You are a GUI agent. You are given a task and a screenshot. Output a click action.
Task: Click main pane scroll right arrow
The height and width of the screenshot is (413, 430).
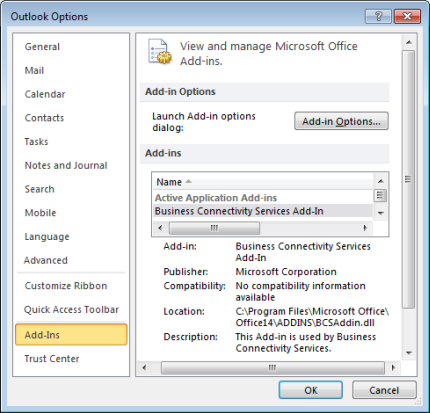coord(393,368)
